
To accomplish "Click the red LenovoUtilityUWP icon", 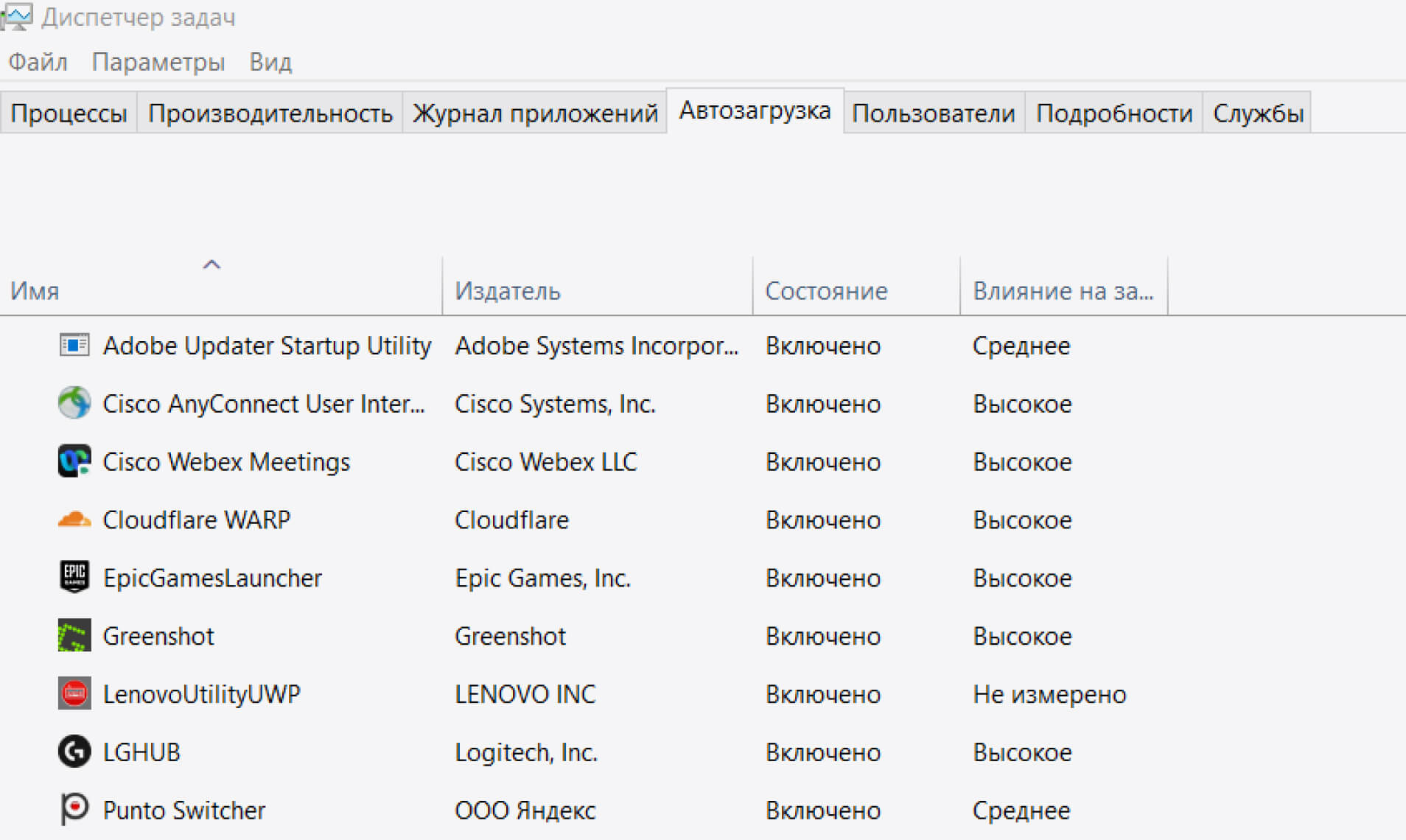I will [74, 693].
